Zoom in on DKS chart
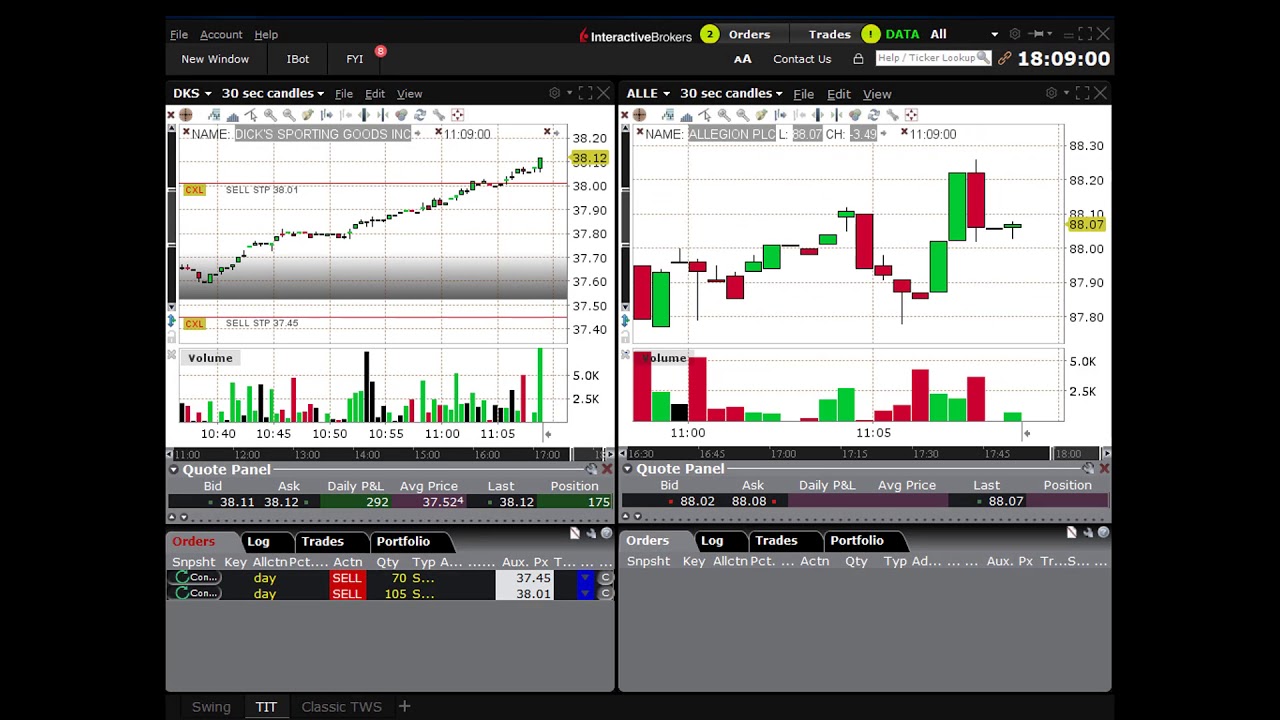Screen dimensions: 1280x720 click(270, 115)
